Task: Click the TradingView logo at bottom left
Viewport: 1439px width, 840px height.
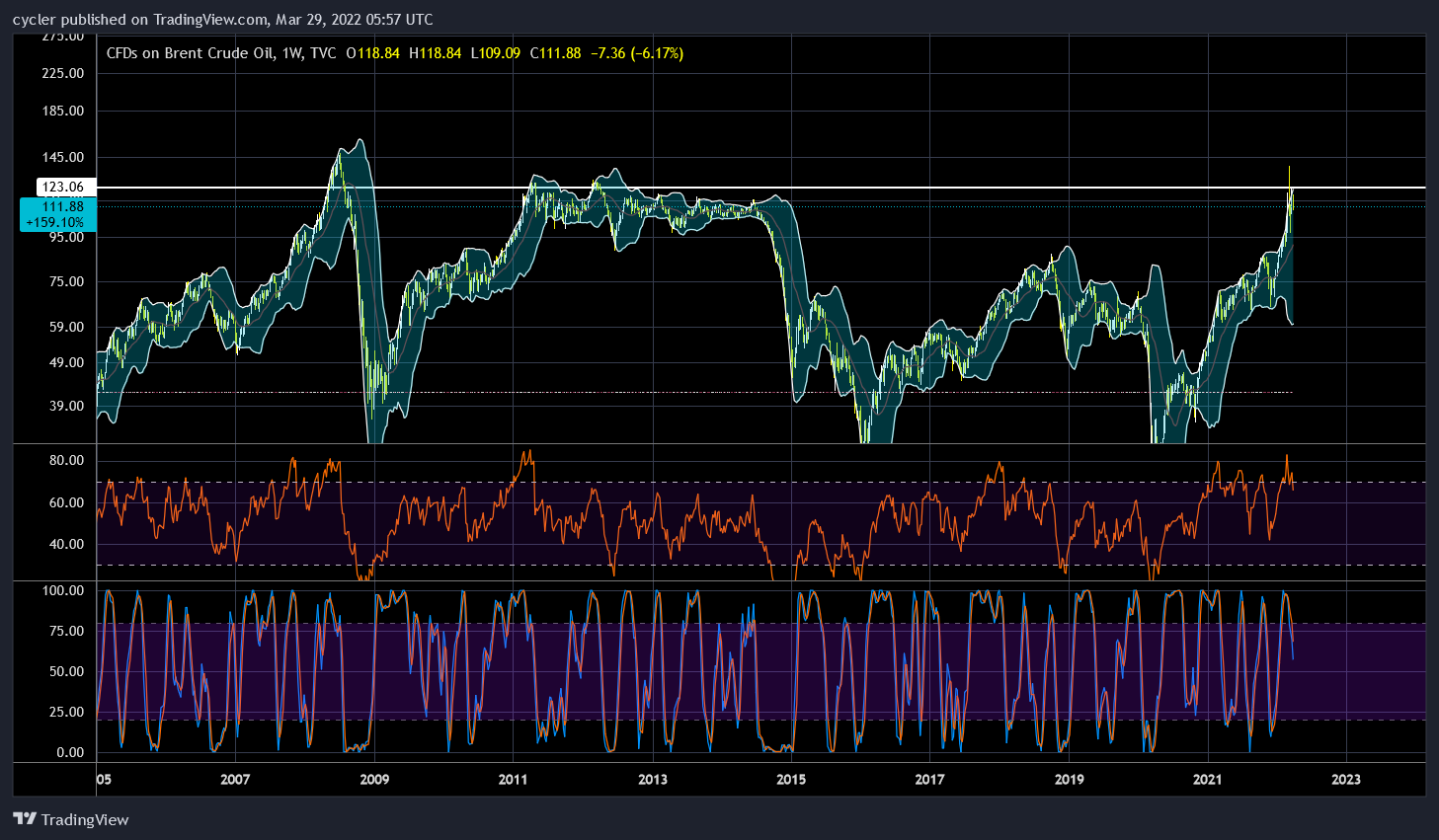Action: 71,819
